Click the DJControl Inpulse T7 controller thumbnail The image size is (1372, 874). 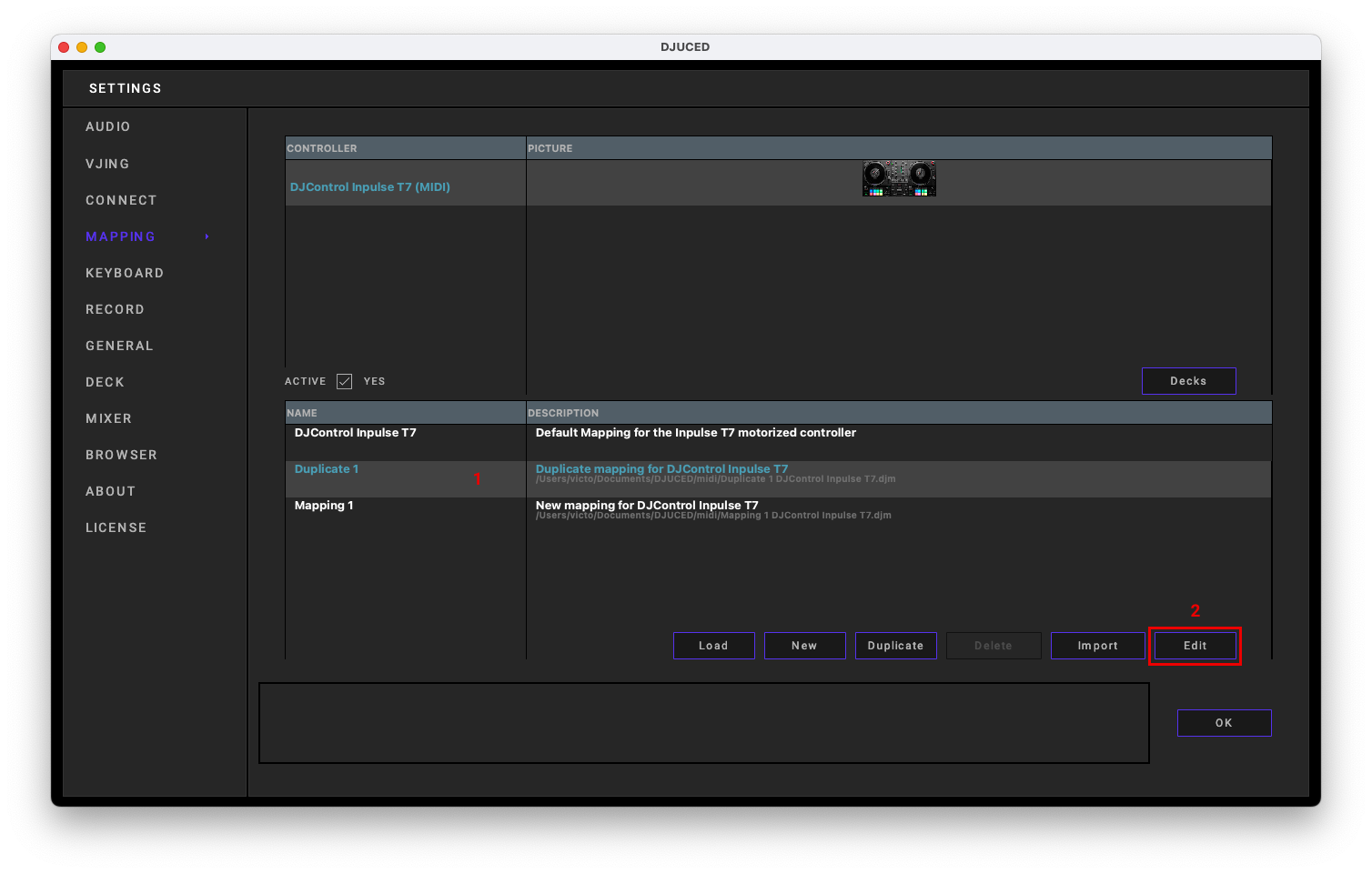pyautogui.click(x=899, y=178)
